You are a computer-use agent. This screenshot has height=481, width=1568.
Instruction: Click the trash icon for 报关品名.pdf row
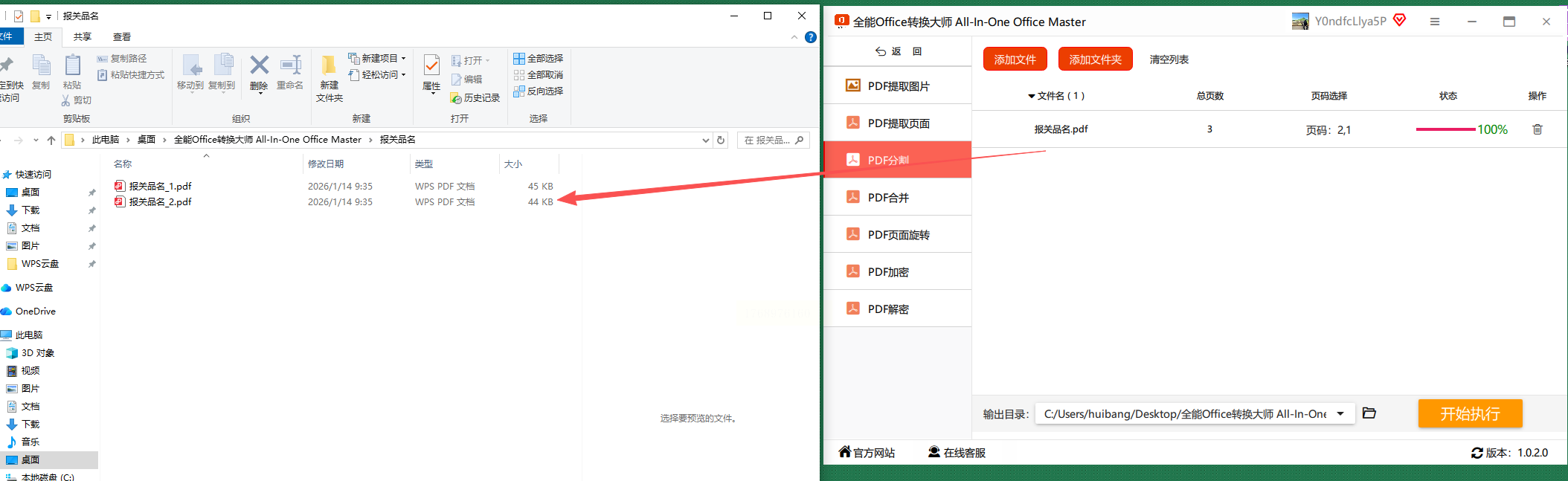[1538, 129]
